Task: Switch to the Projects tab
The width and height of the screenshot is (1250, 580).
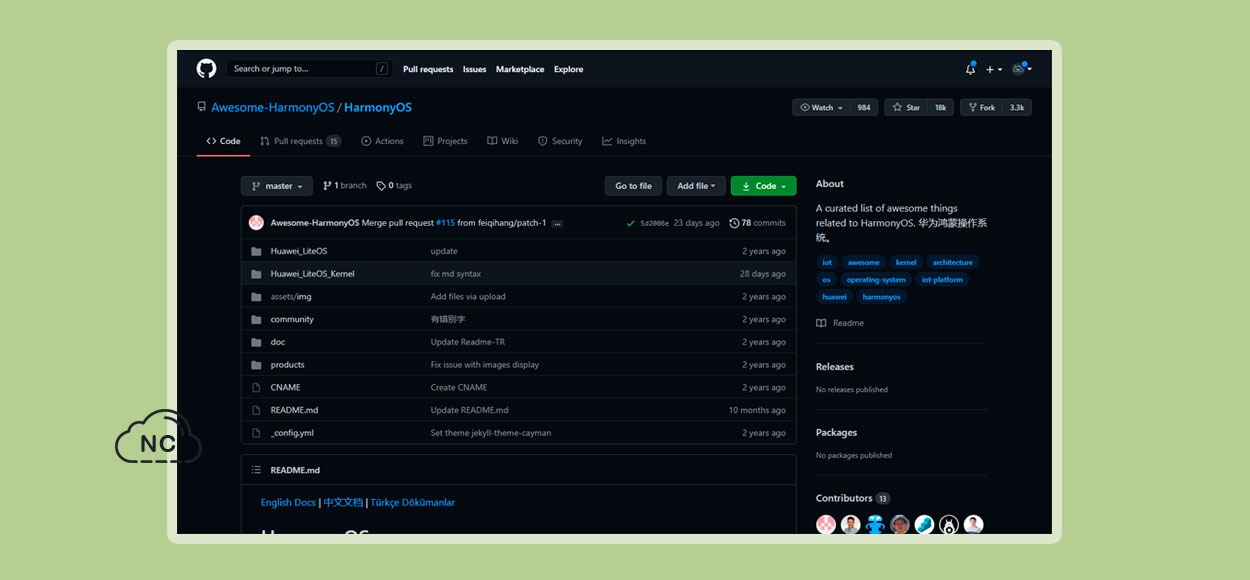Action: tap(445, 141)
